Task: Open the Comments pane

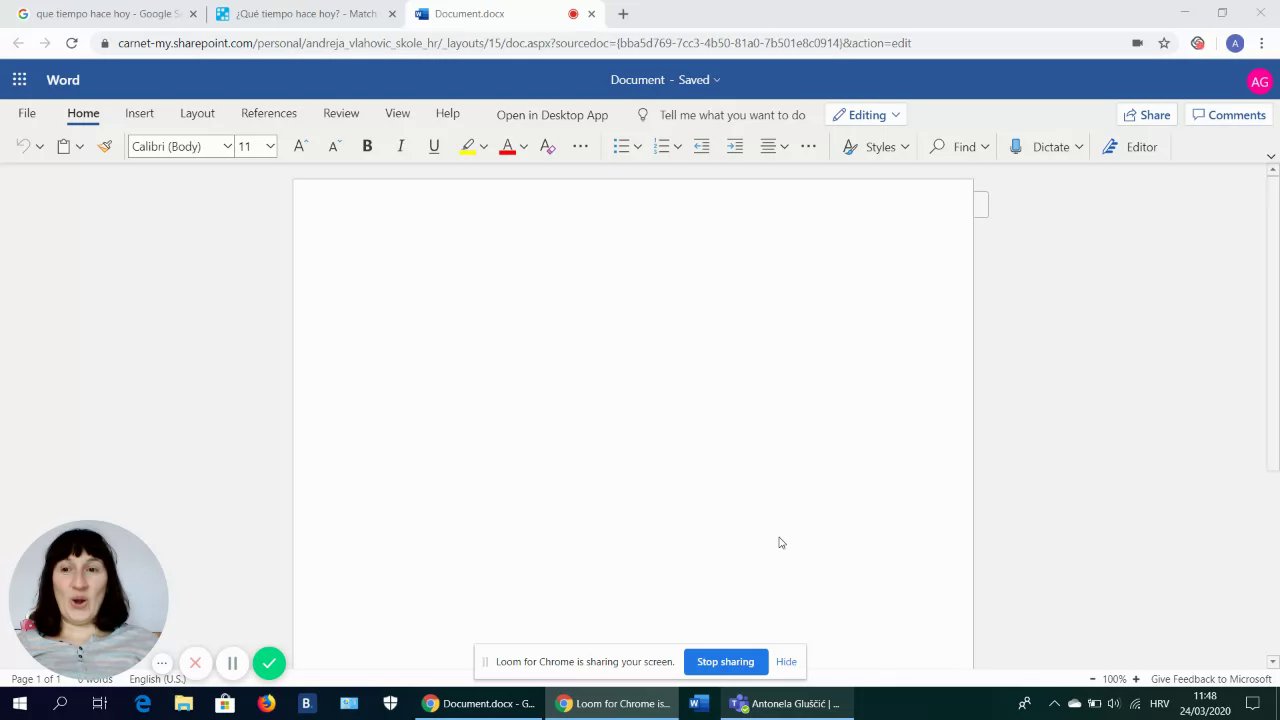Action: click(1229, 115)
